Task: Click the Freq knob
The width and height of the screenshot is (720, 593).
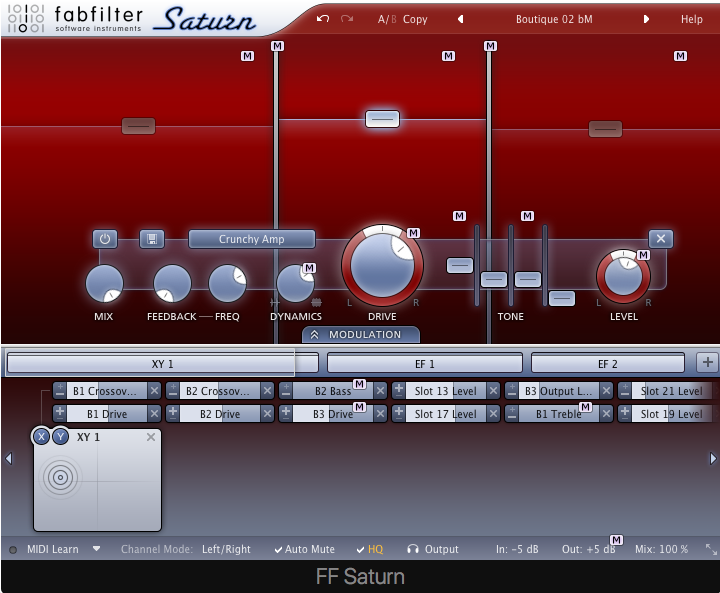Action: point(227,283)
